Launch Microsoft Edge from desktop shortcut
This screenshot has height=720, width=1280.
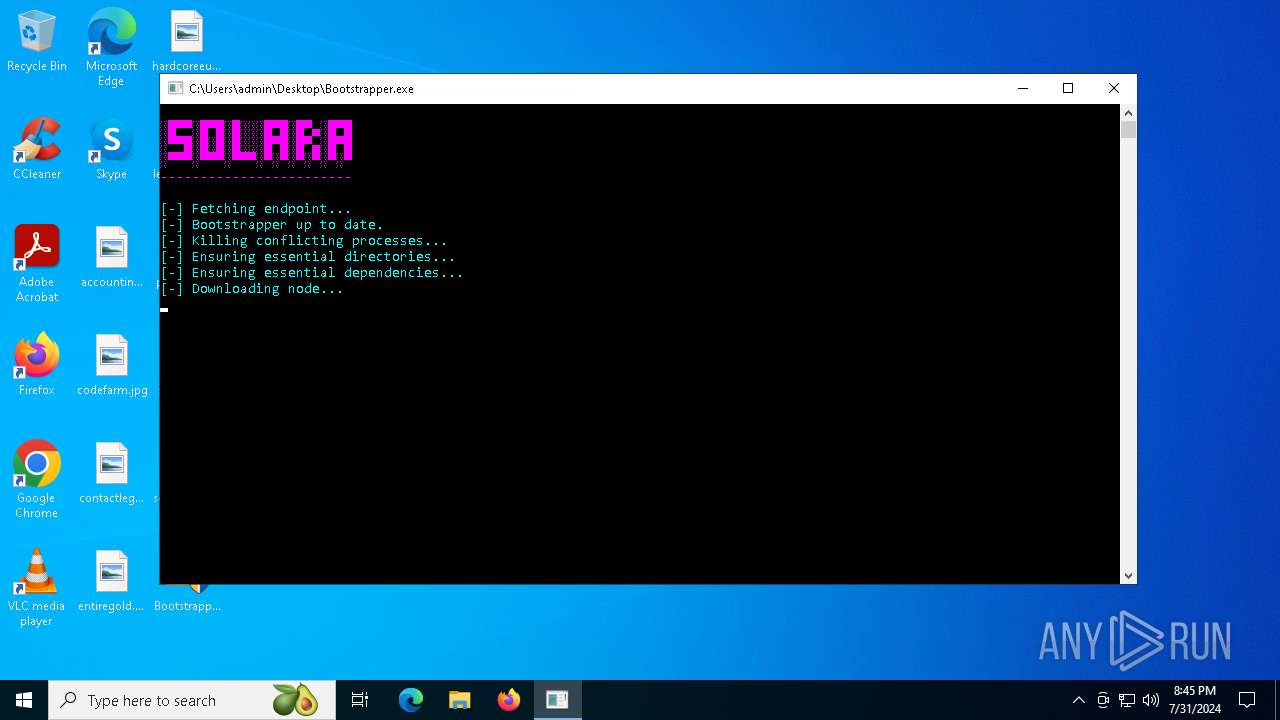111,46
